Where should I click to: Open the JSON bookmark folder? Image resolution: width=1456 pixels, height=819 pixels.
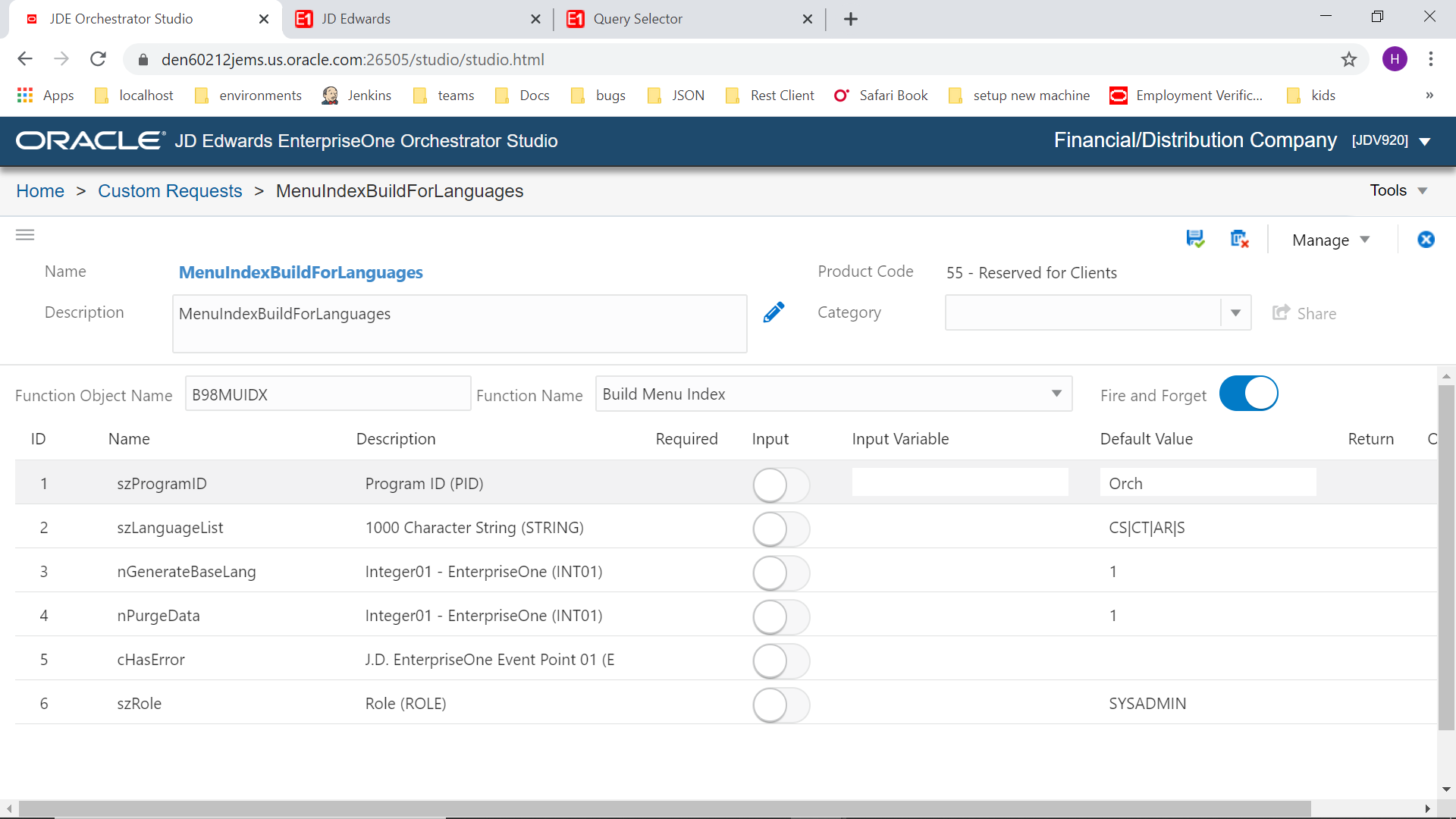pos(676,96)
